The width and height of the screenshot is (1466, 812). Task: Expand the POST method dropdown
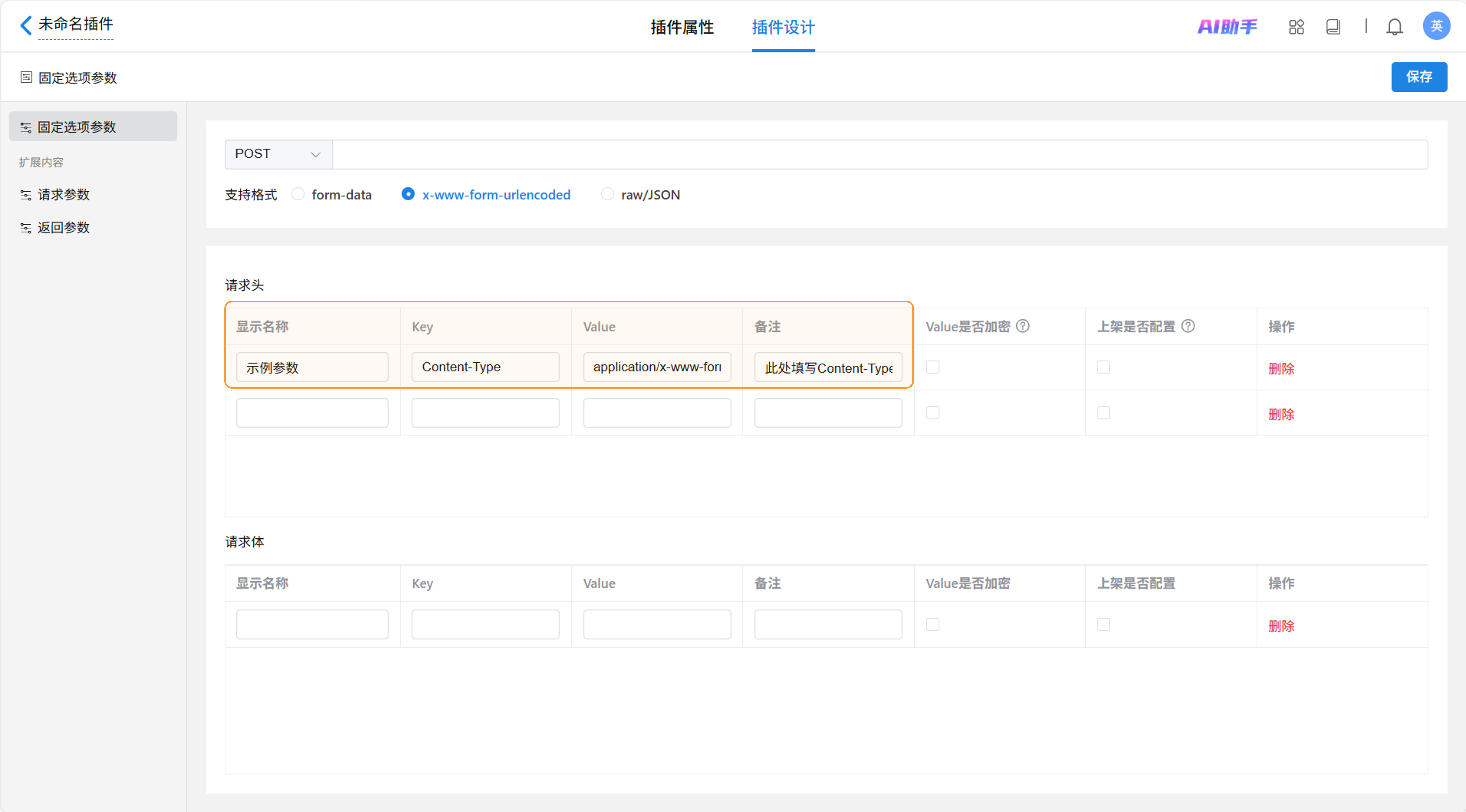tap(278, 154)
